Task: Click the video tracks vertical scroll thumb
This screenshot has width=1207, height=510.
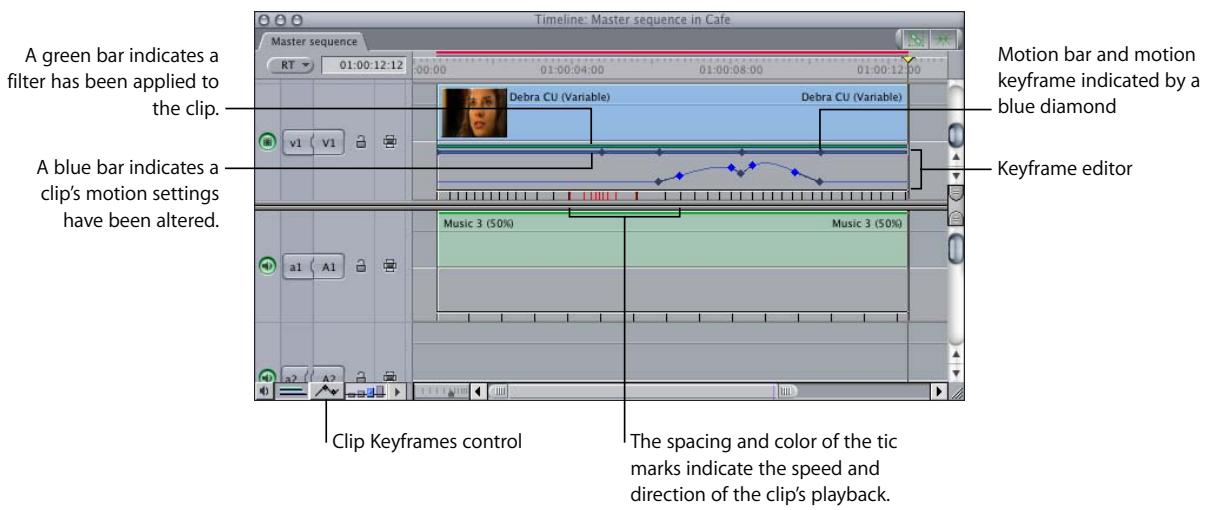Action: (954, 133)
